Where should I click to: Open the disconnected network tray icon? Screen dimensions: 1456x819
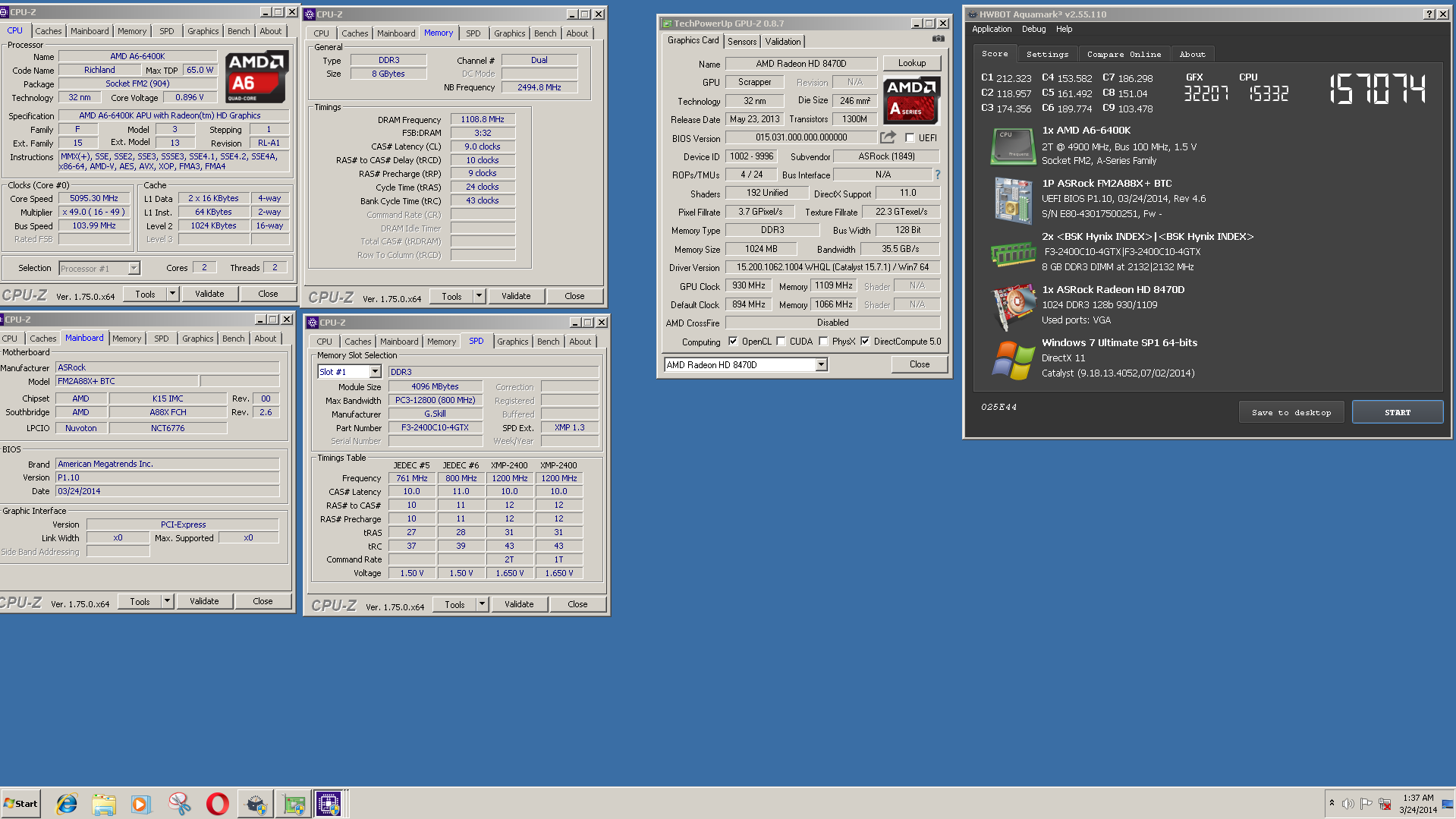click(1384, 803)
